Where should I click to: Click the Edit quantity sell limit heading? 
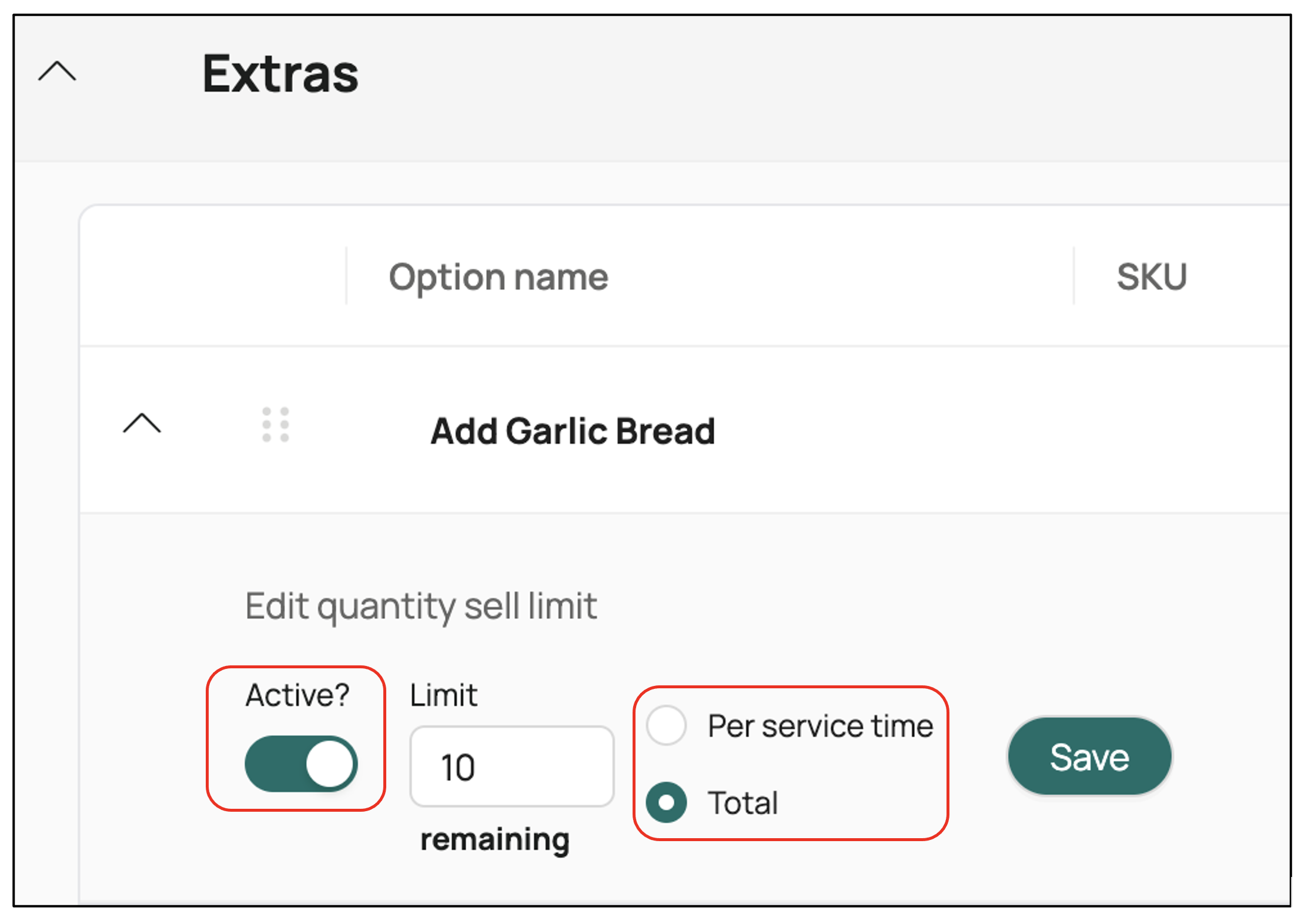tap(421, 606)
